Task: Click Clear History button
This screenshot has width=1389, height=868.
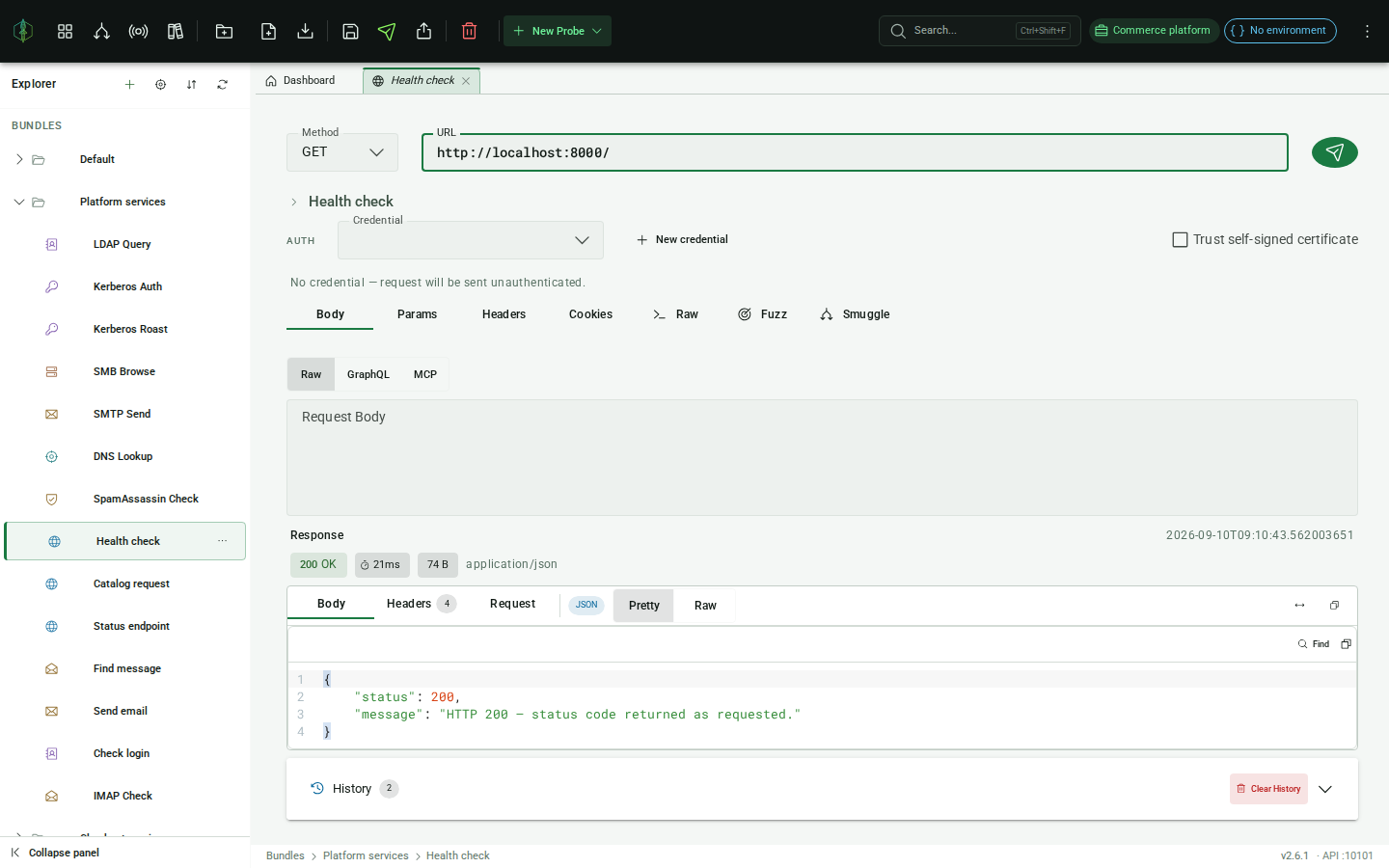Action: coord(1268,789)
